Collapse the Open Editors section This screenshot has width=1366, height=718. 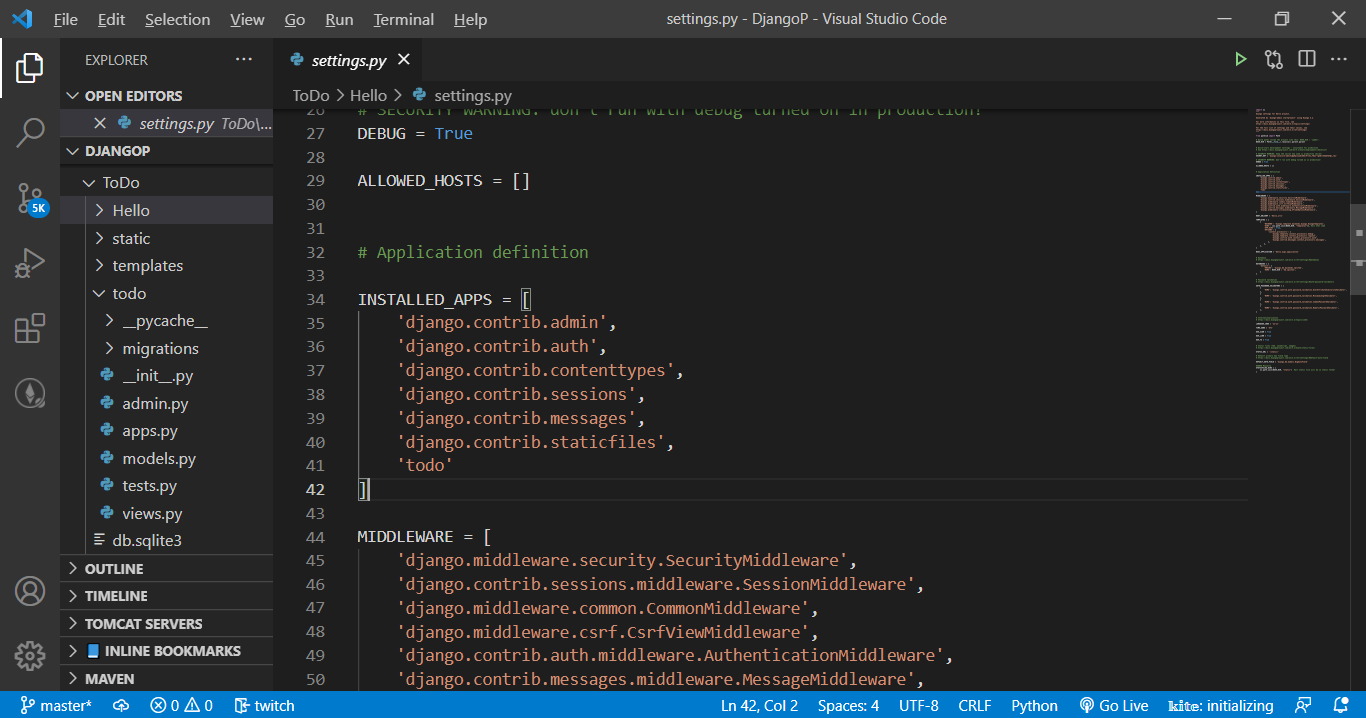pyautogui.click(x=166, y=96)
